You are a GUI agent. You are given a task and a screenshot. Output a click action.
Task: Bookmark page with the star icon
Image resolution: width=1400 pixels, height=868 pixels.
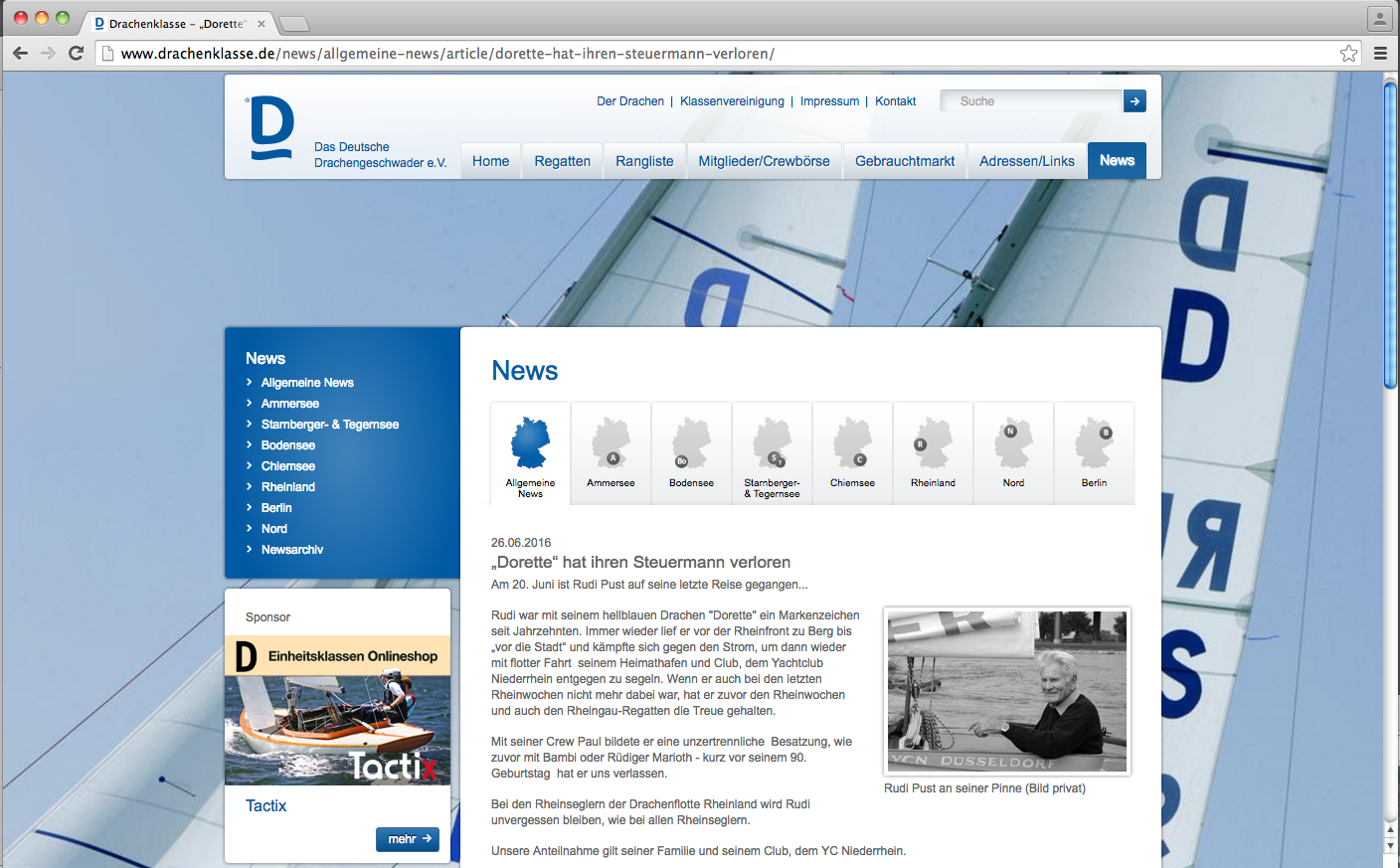tap(1348, 54)
